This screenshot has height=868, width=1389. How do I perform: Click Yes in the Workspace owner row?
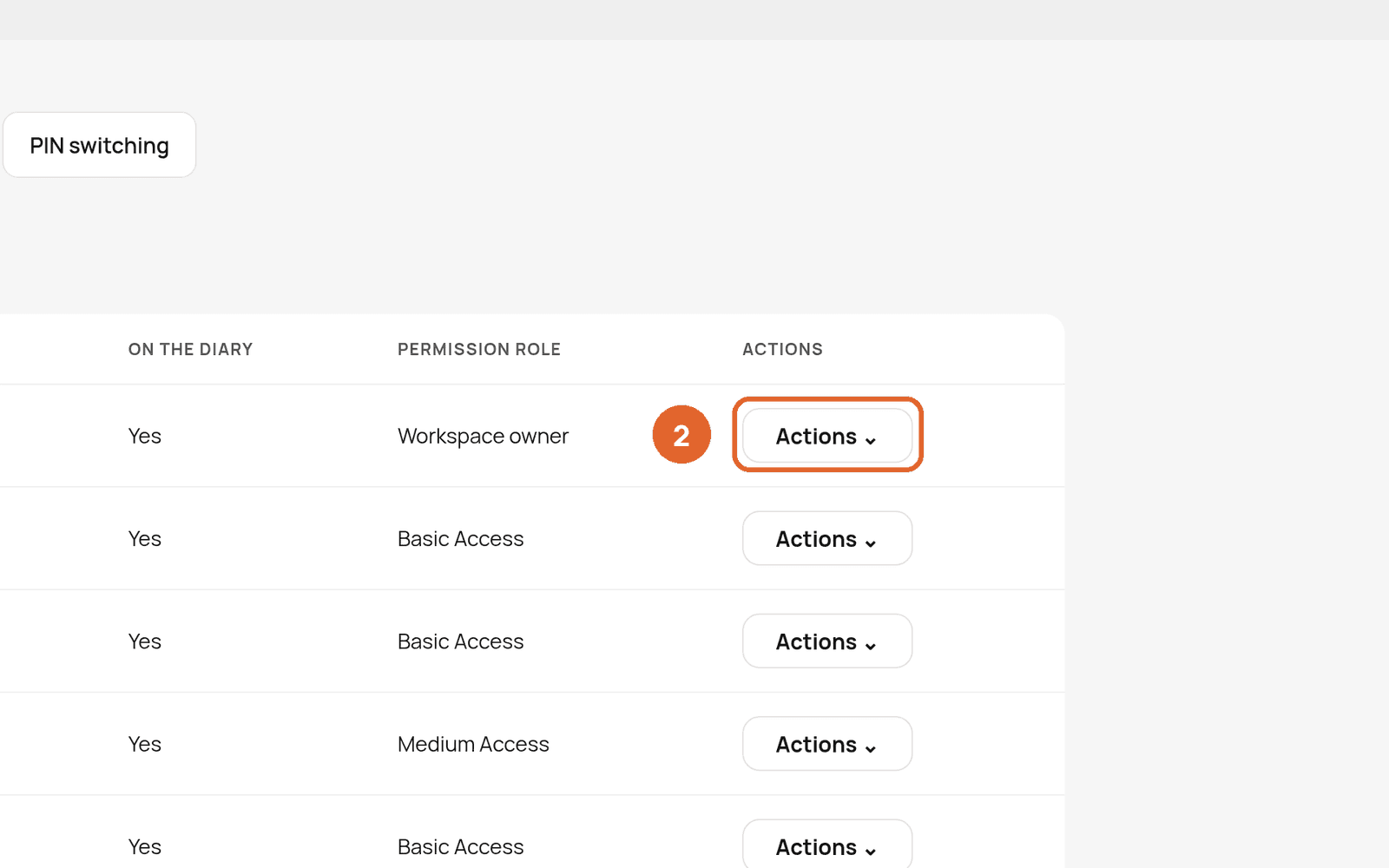click(x=145, y=436)
